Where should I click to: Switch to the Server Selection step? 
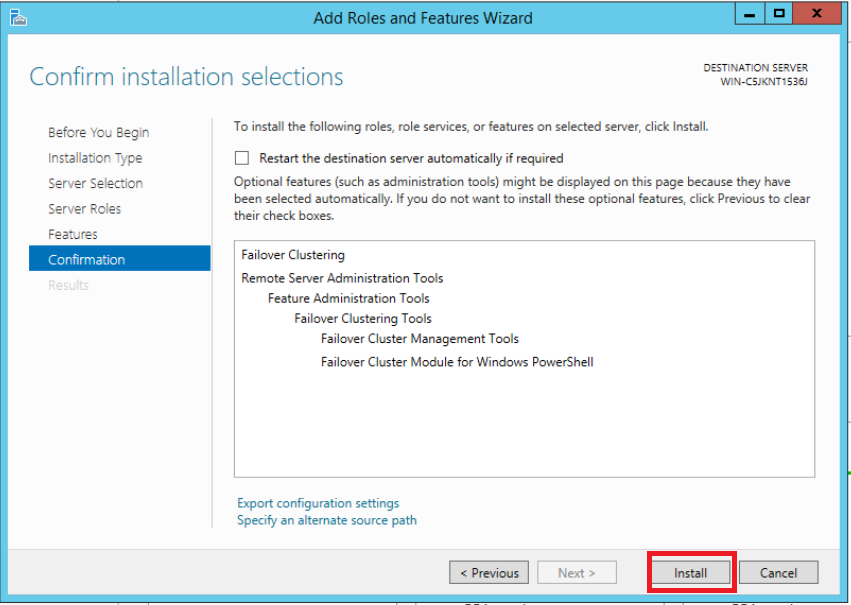tap(95, 183)
